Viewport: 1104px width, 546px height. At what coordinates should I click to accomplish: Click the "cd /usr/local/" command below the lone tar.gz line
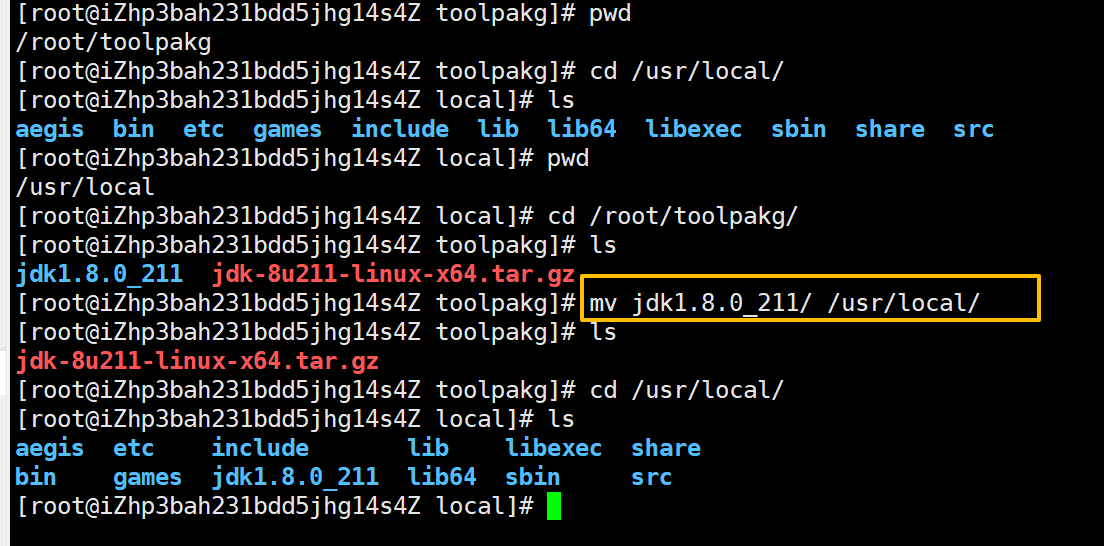coord(686,390)
